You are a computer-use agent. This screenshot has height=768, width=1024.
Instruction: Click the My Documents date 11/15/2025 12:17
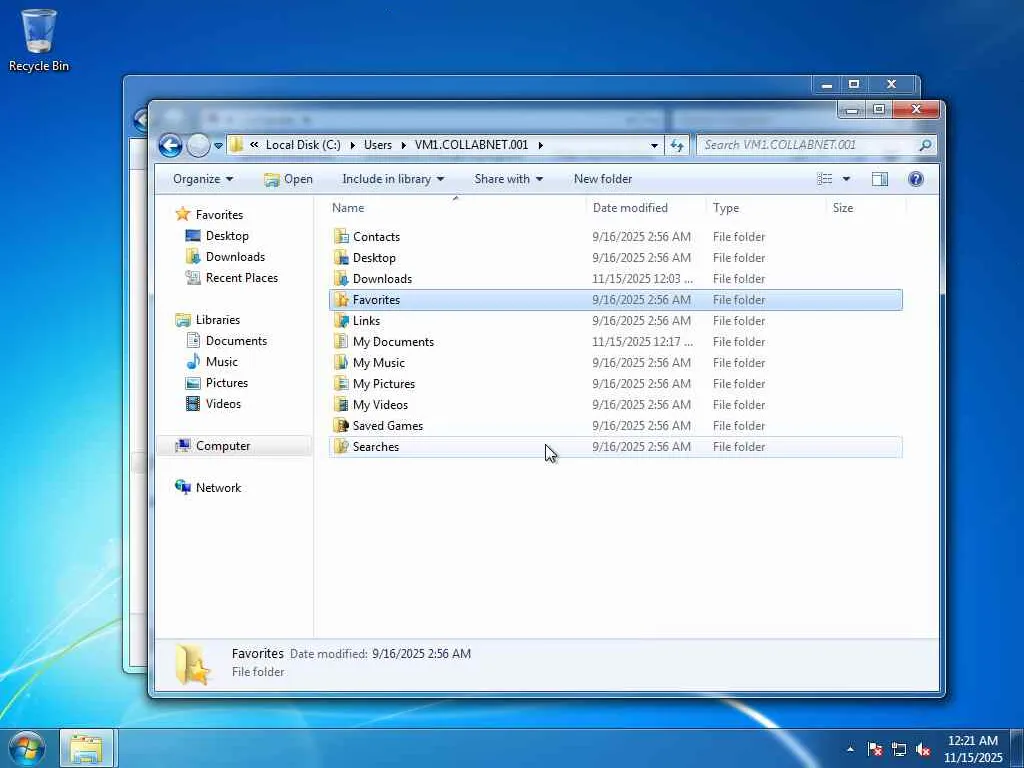(x=642, y=342)
